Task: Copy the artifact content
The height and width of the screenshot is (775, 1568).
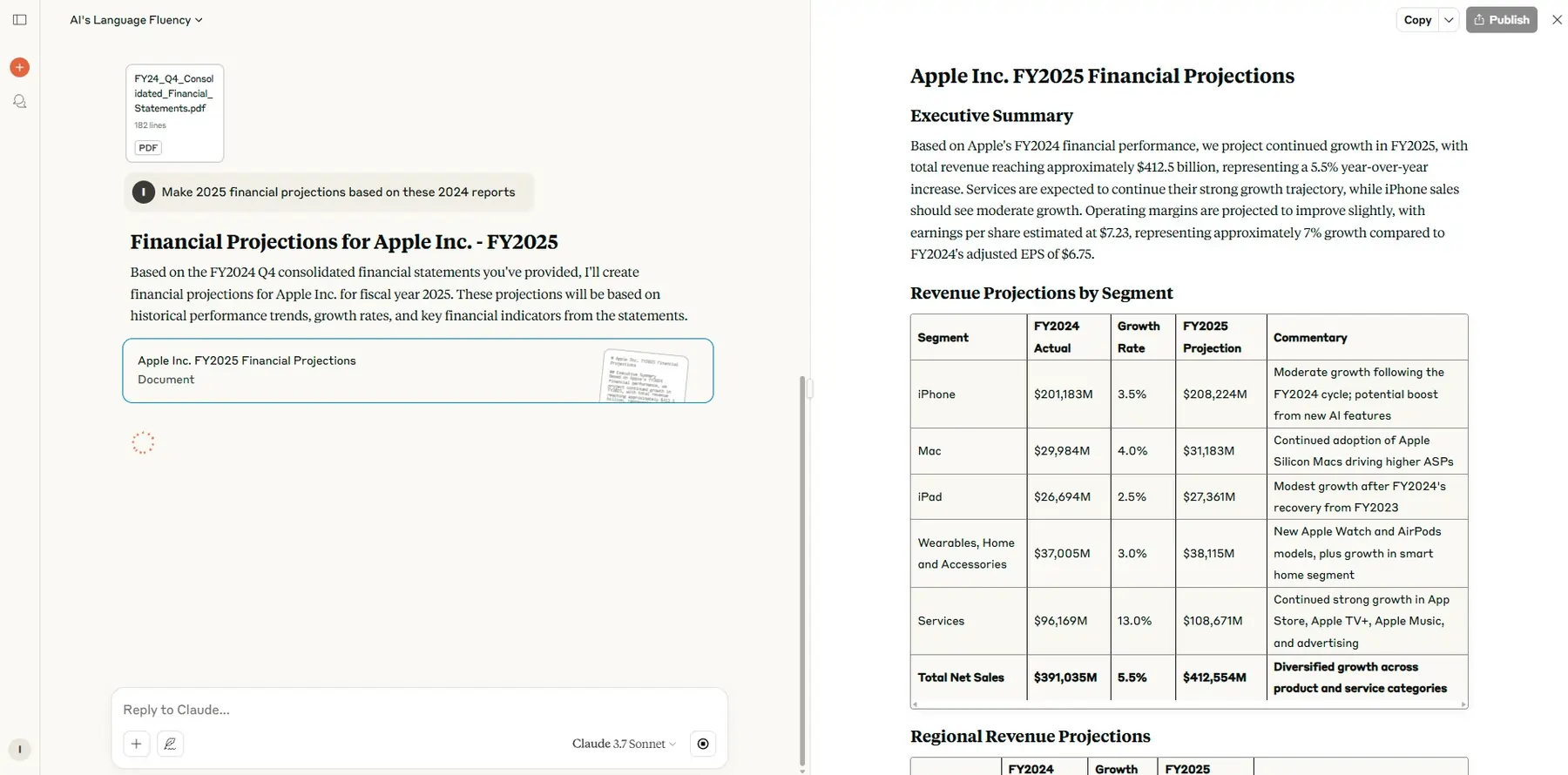Action: click(1417, 19)
